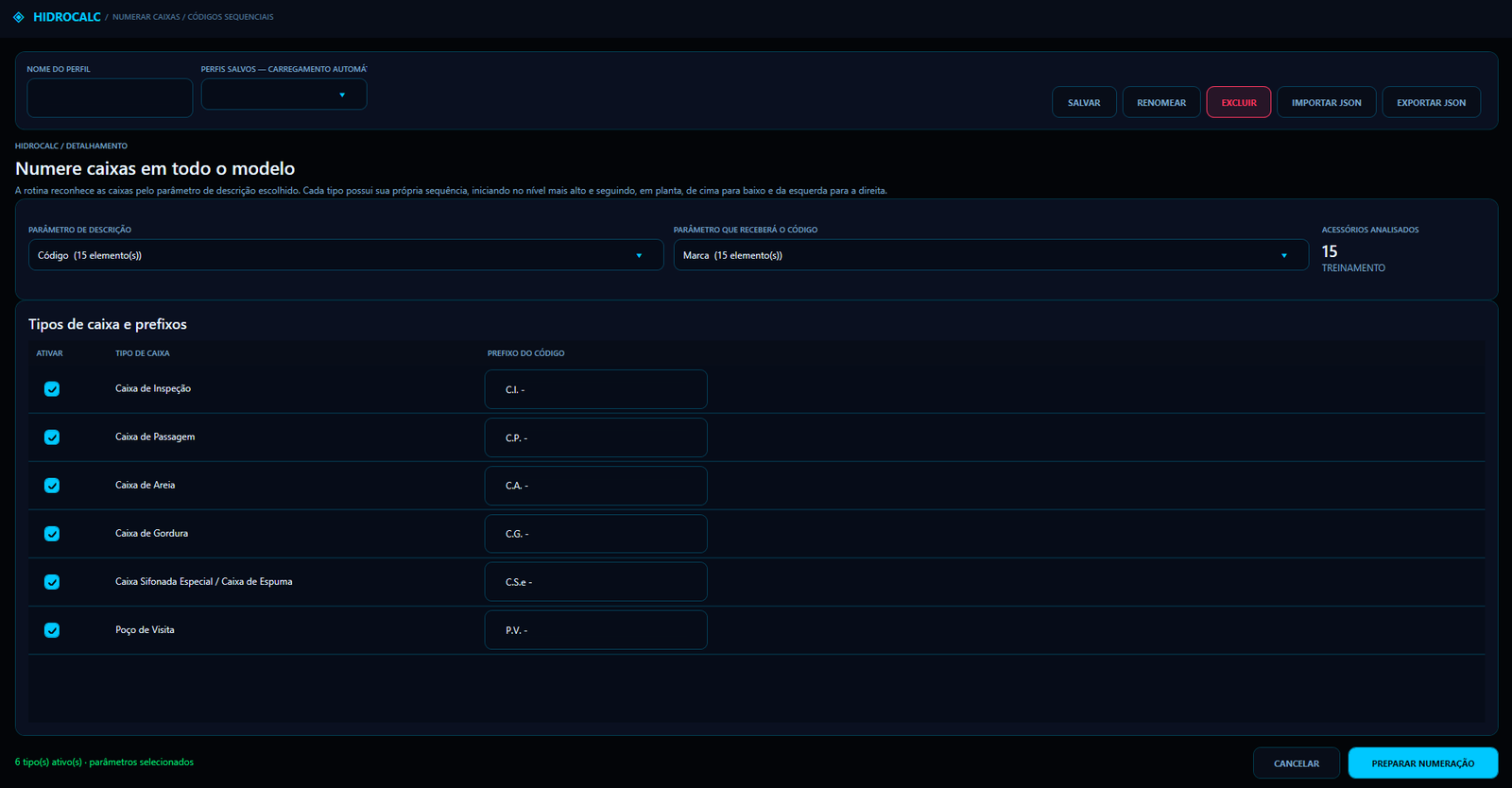1512x788 pixels.
Task: Click the Poço de Visita label
Action: tap(145, 629)
